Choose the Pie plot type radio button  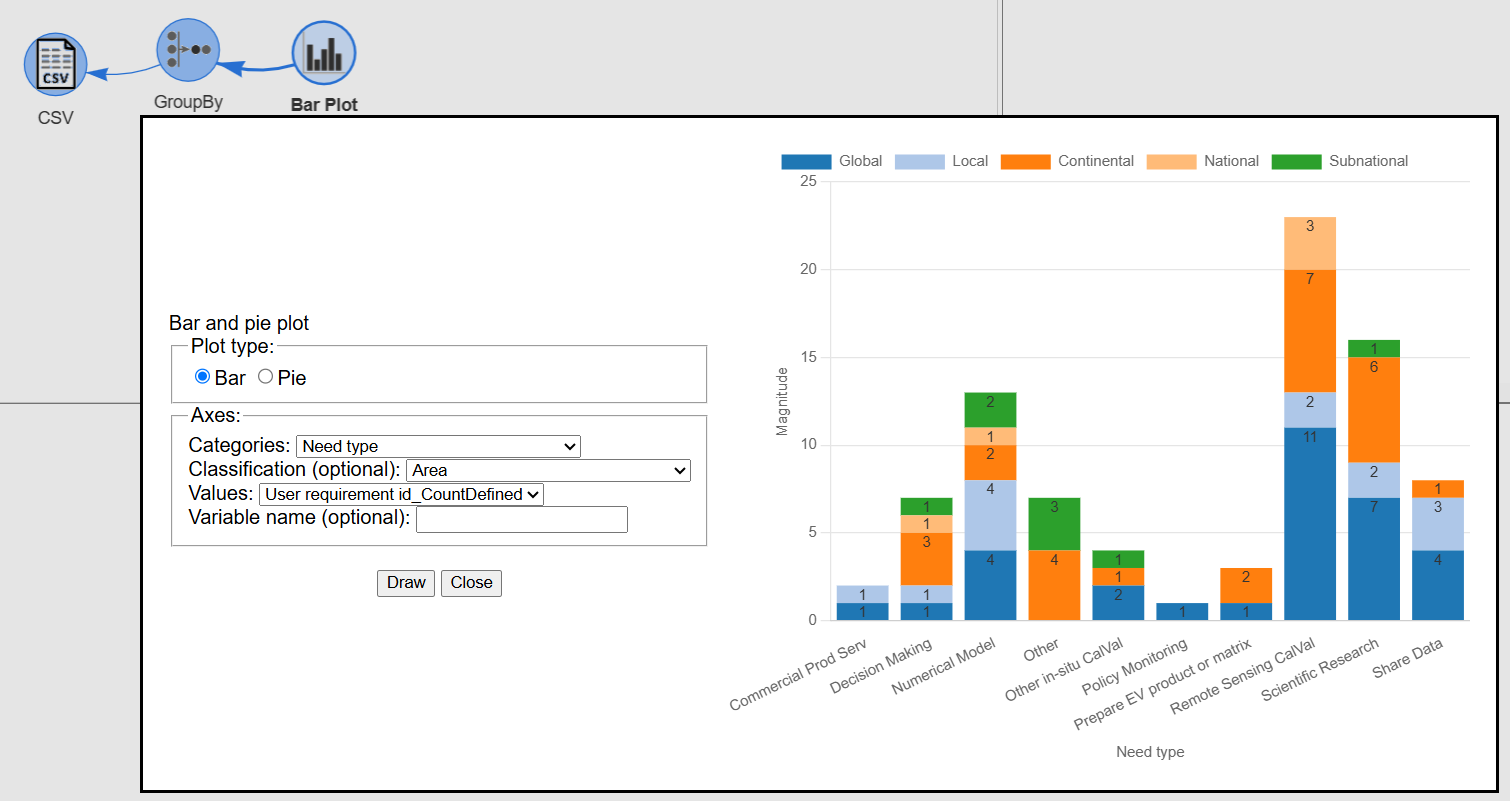pyautogui.click(x=265, y=377)
